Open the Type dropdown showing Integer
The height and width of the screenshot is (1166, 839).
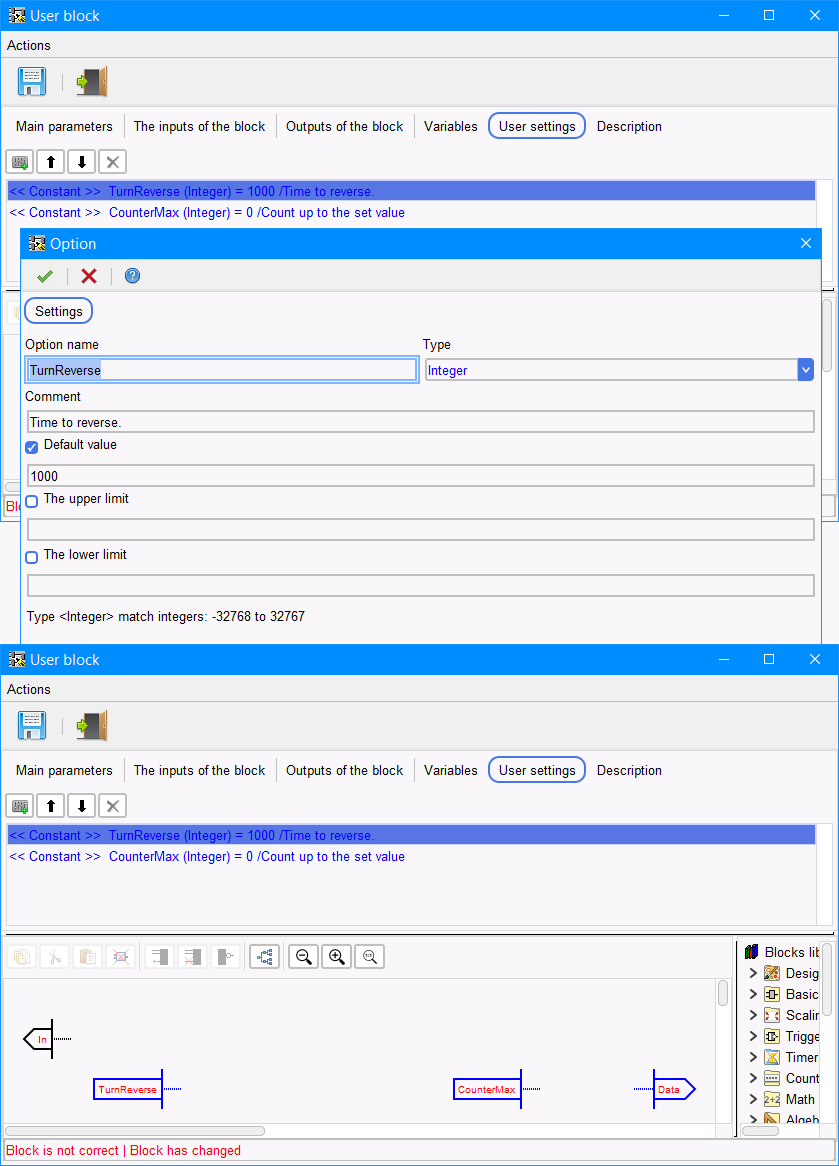(x=805, y=370)
